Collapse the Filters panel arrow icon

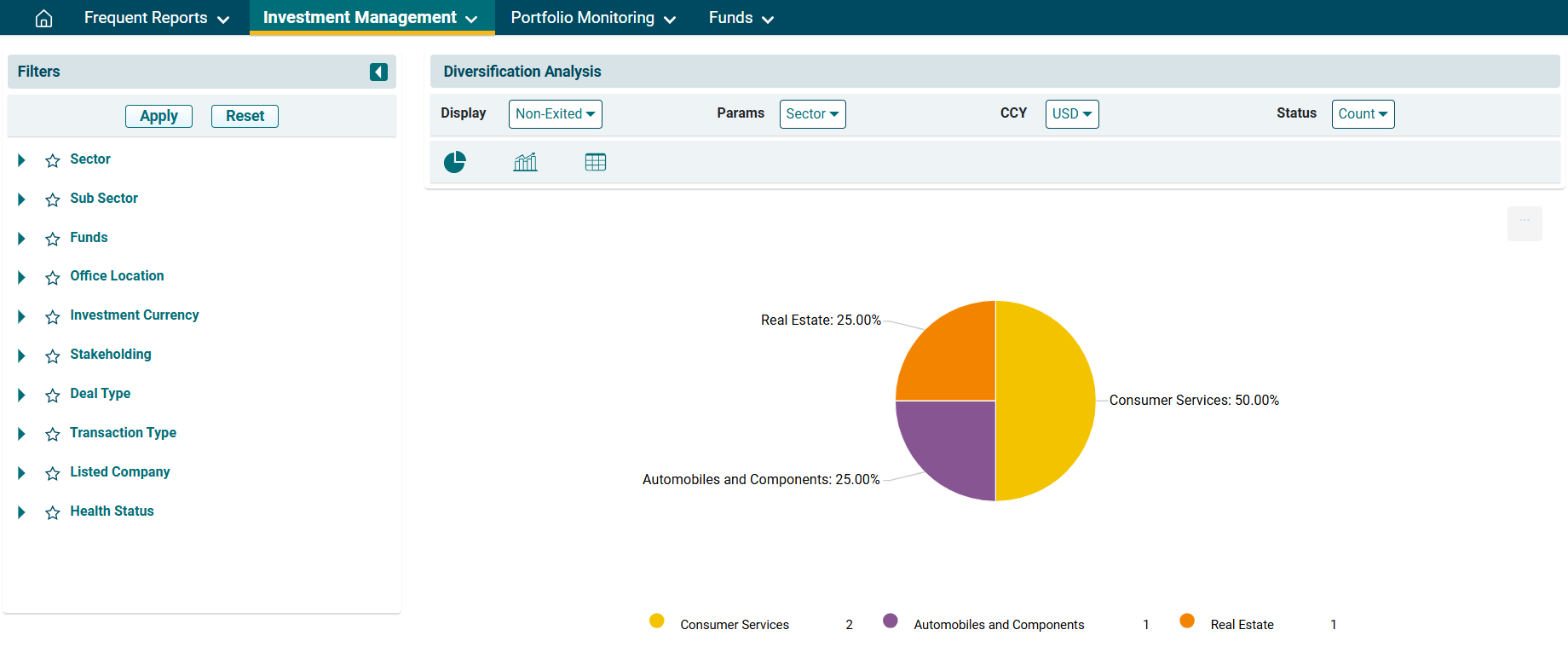(x=378, y=72)
